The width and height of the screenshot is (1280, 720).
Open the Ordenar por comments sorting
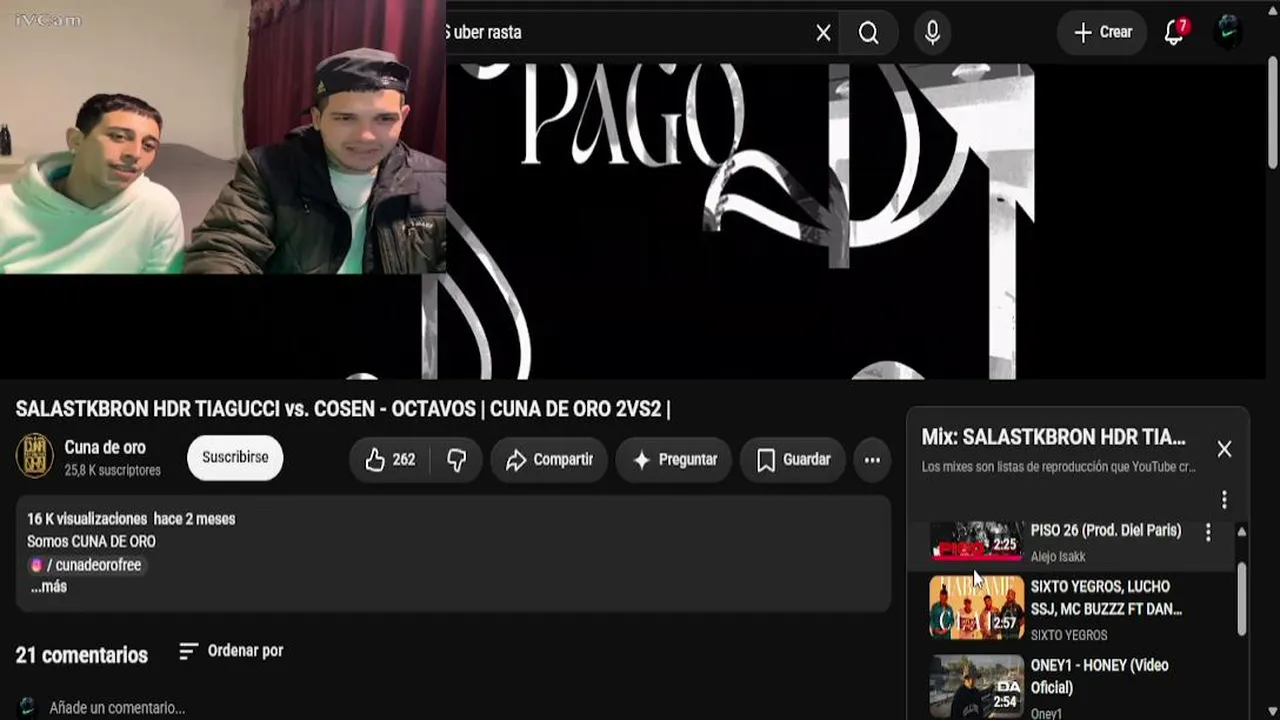pyautogui.click(x=231, y=651)
